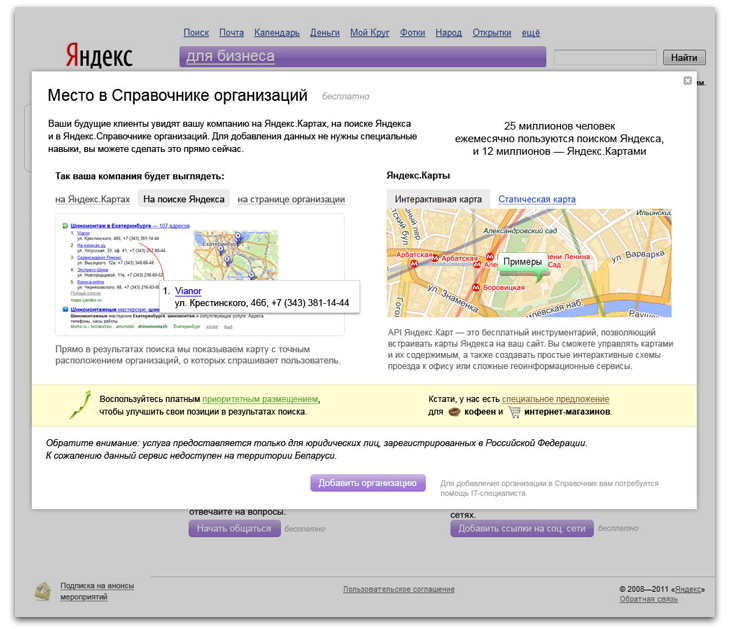Click the Найти search button
Screen dimensions: 730x629
click(684, 58)
